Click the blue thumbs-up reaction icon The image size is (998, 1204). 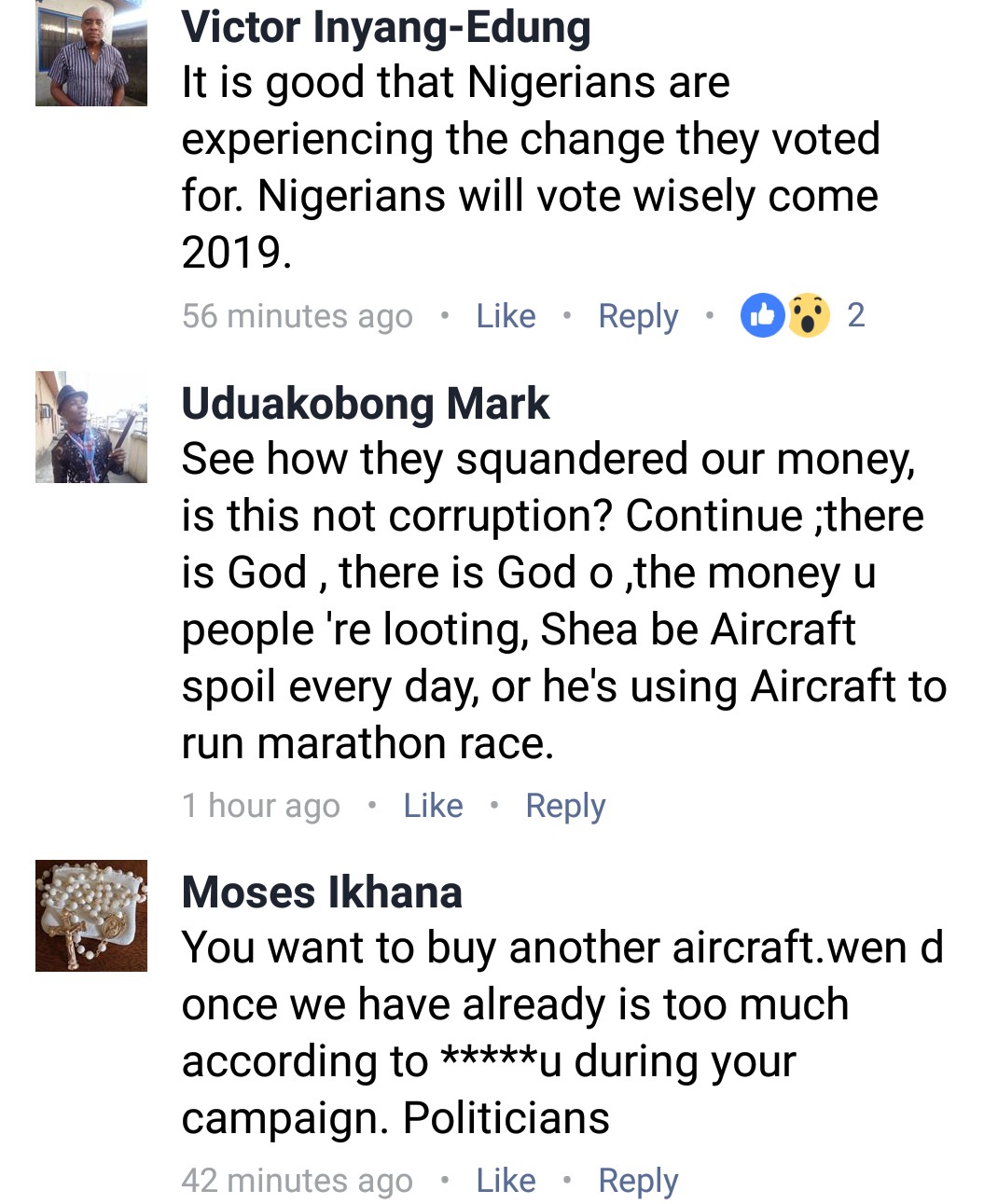(762, 316)
